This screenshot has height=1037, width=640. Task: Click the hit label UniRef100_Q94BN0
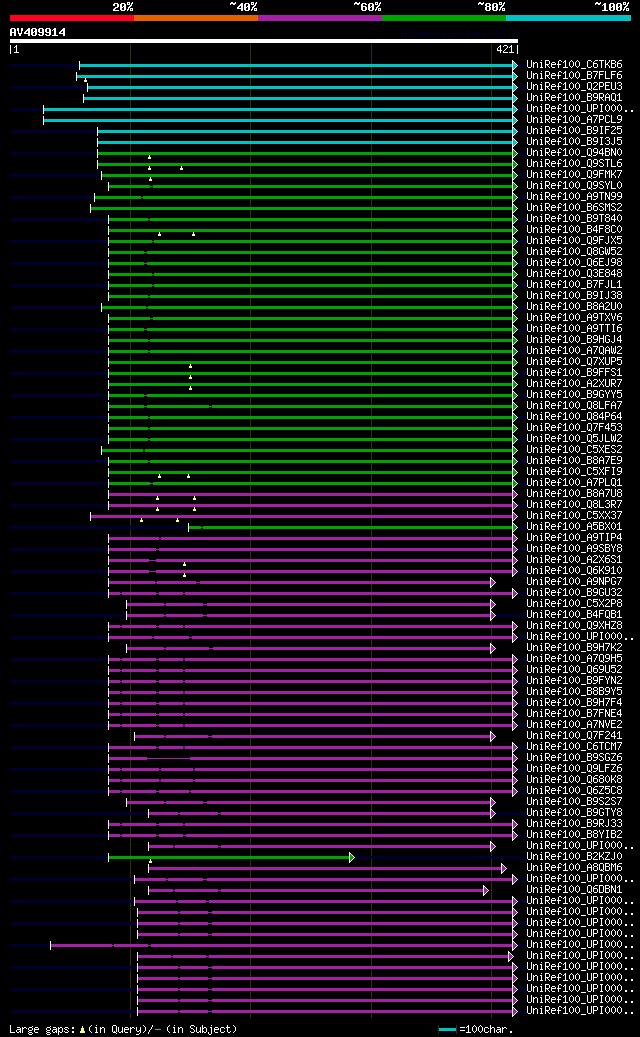point(574,153)
